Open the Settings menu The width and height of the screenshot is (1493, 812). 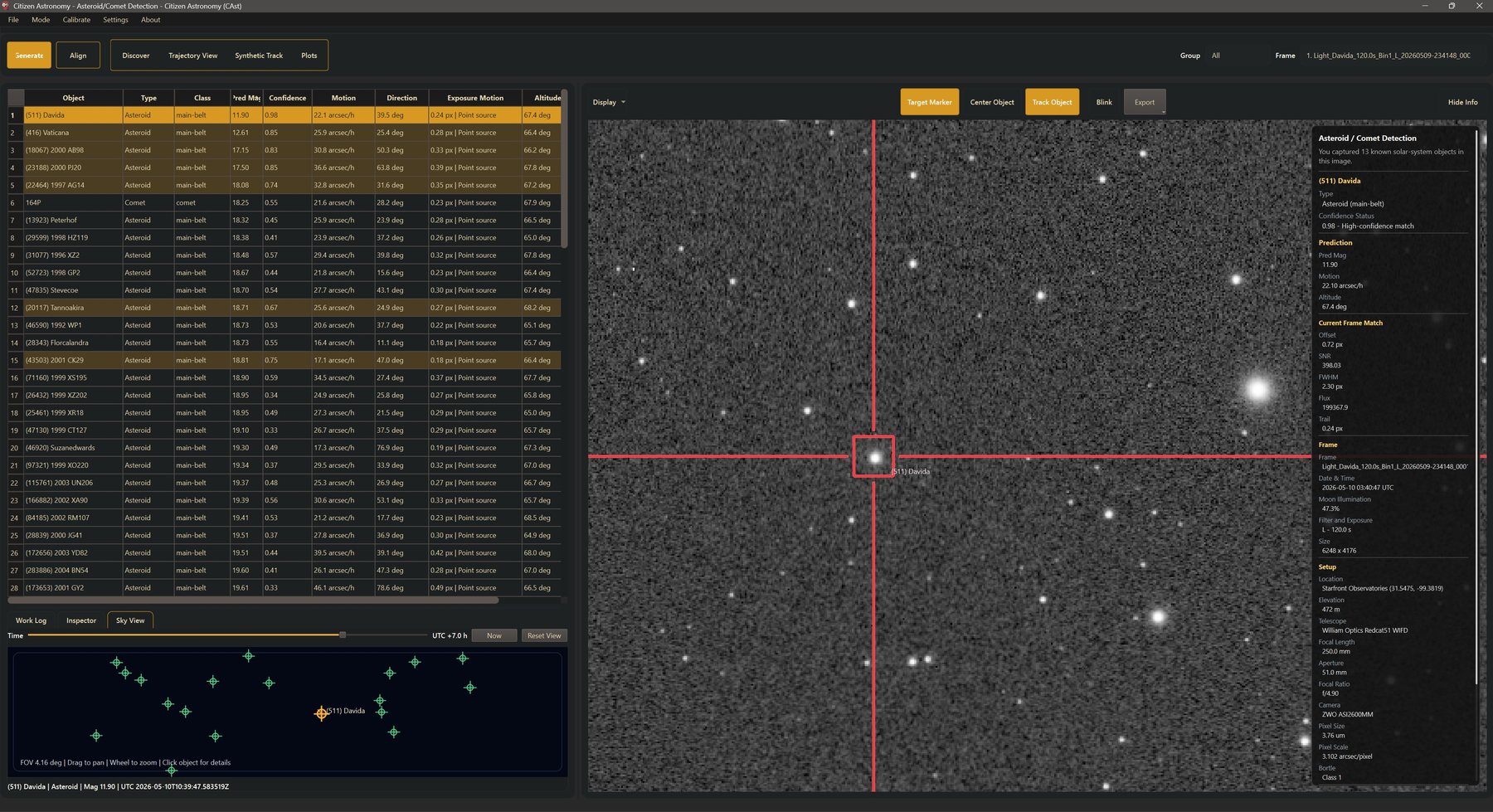(x=115, y=20)
